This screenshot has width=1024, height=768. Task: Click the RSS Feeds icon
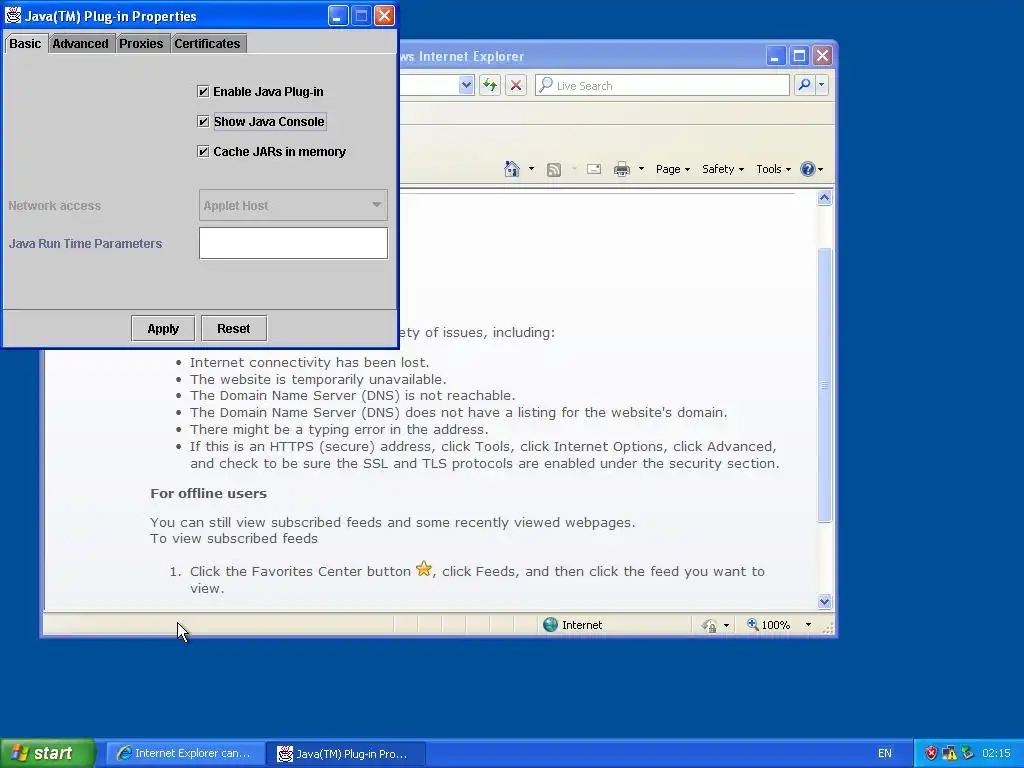point(554,170)
